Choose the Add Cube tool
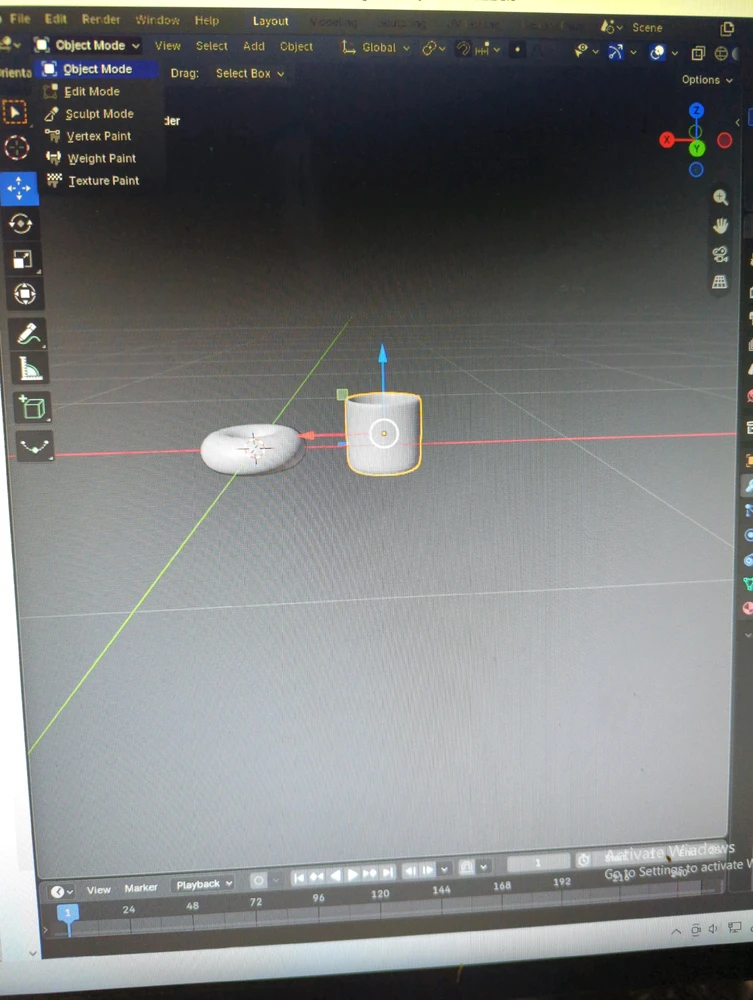753x1000 pixels. pyautogui.click(x=33, y=407)
